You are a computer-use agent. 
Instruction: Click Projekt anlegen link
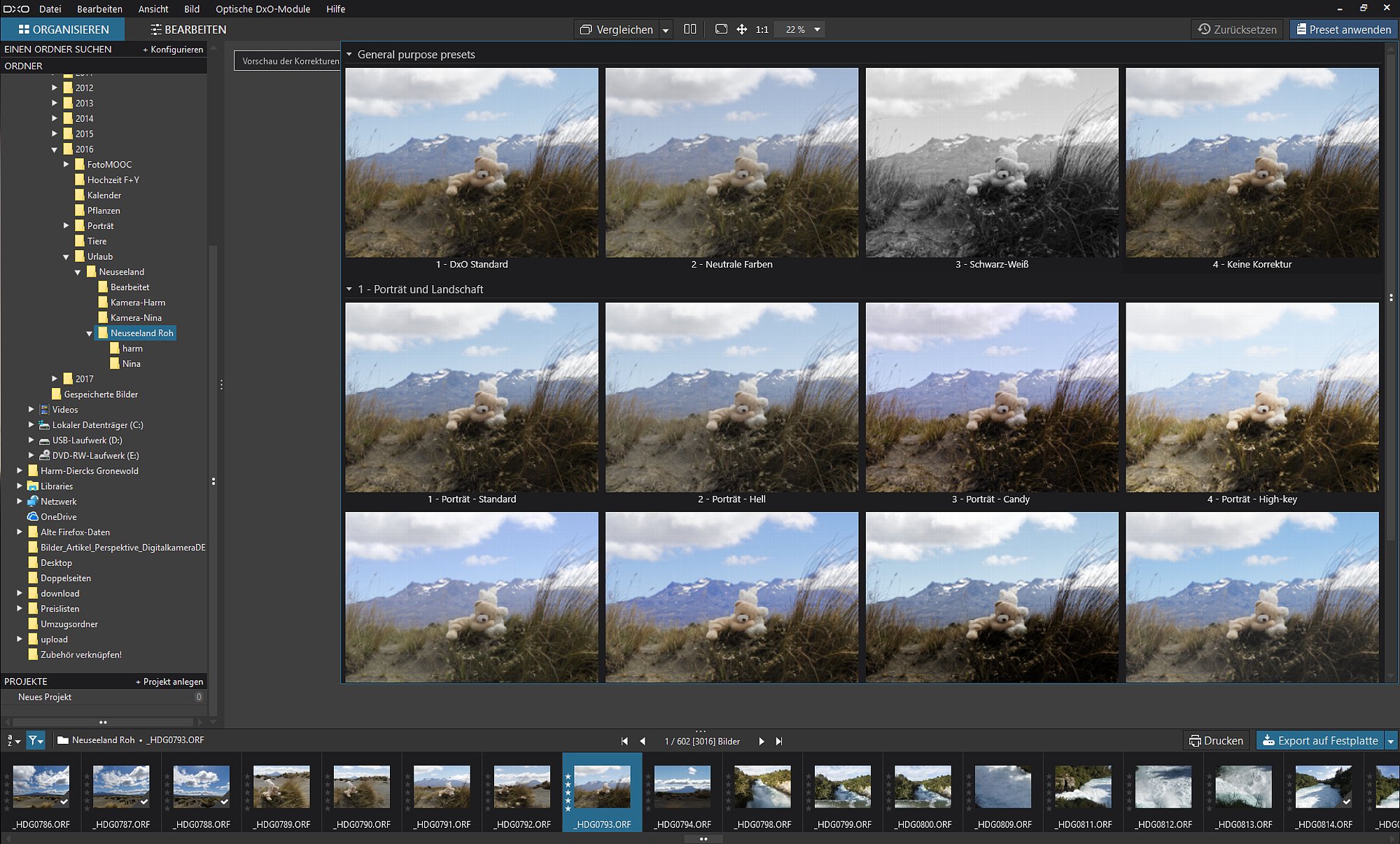[169, 682]
